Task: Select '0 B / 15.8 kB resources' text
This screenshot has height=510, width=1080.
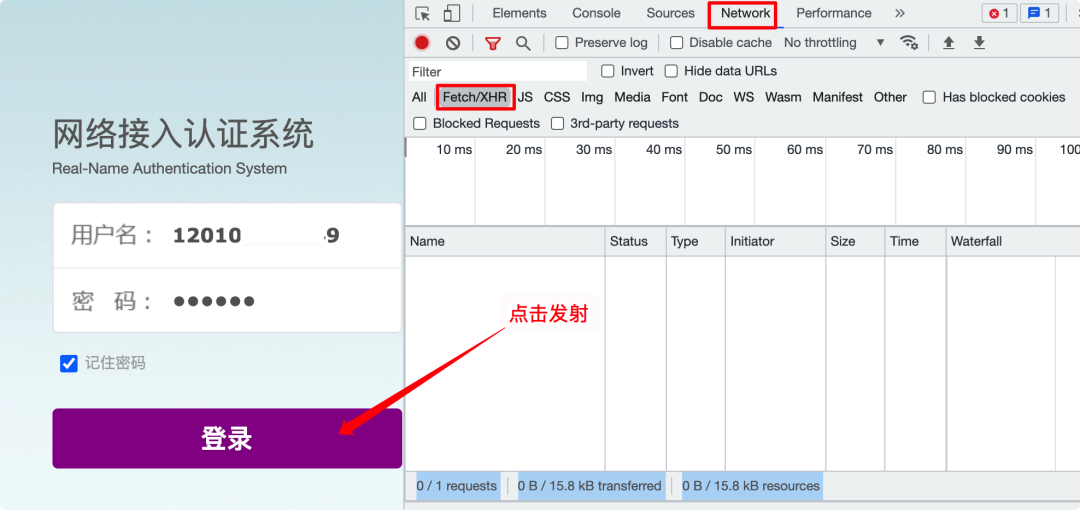Action: click(x=751, y=486)
